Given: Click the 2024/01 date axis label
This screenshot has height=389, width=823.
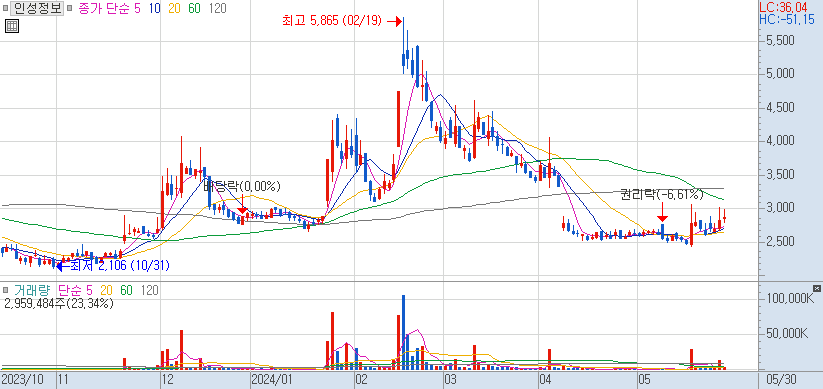Looking at the screenshot, I should 271,379.
